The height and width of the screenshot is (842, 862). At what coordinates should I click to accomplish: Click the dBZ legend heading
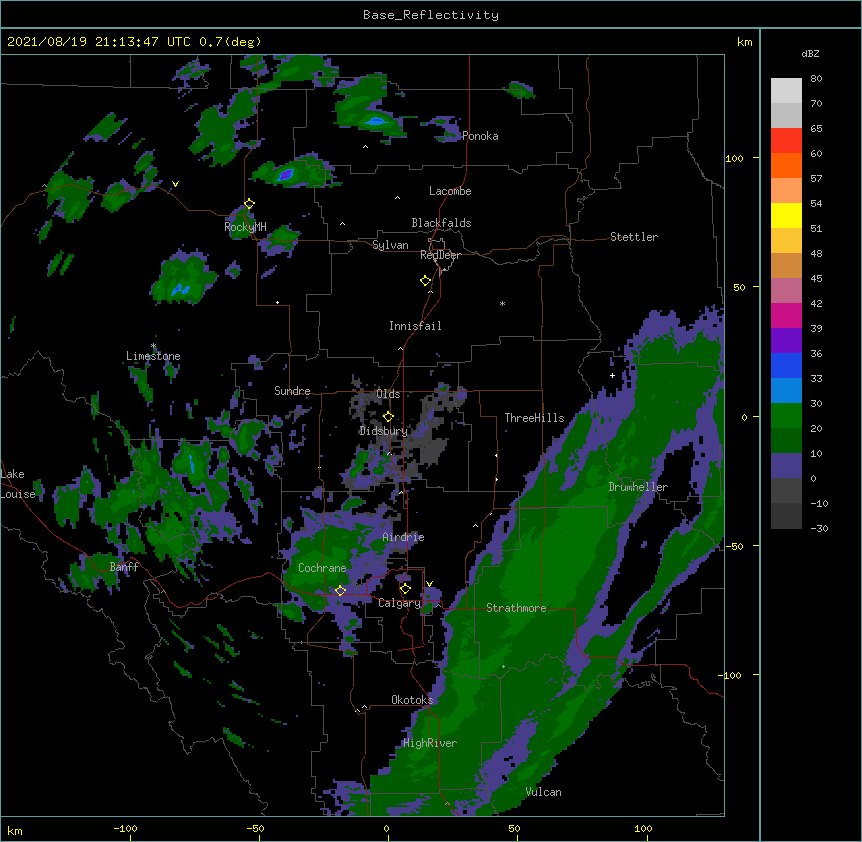pos(810,54)
